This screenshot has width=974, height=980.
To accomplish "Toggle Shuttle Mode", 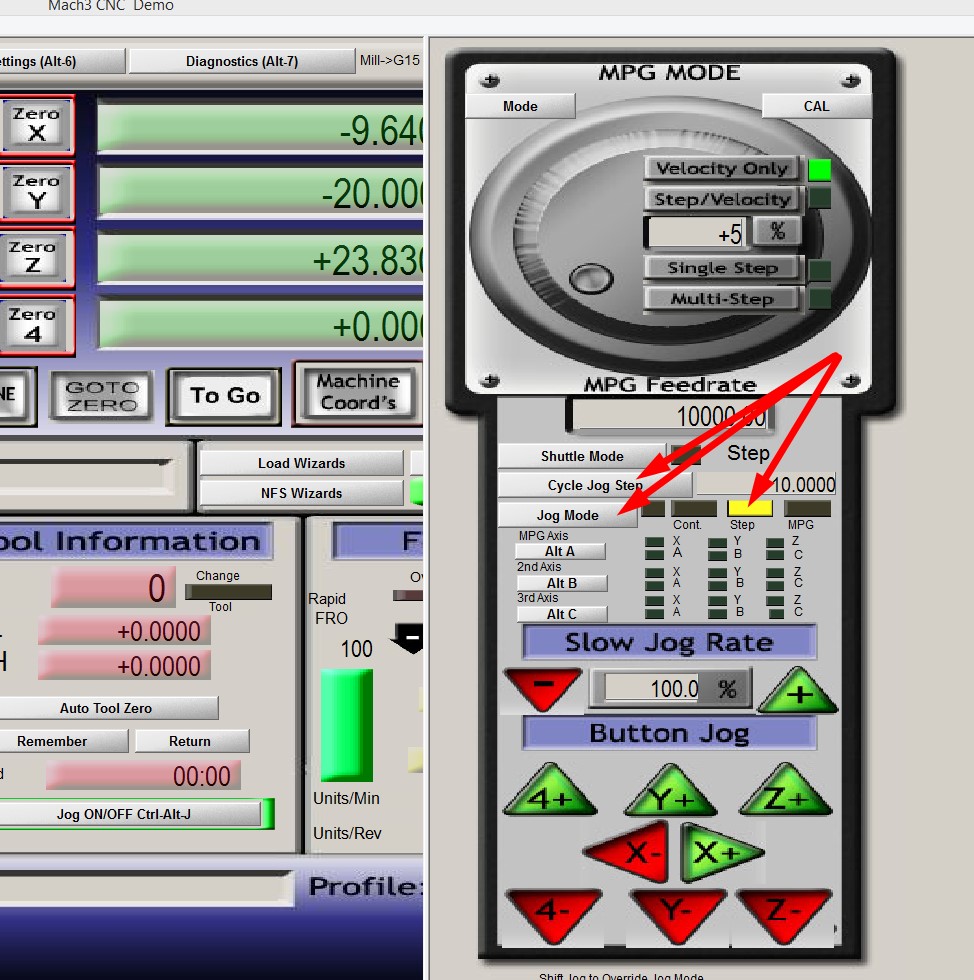I will click(x=582, y=456).
